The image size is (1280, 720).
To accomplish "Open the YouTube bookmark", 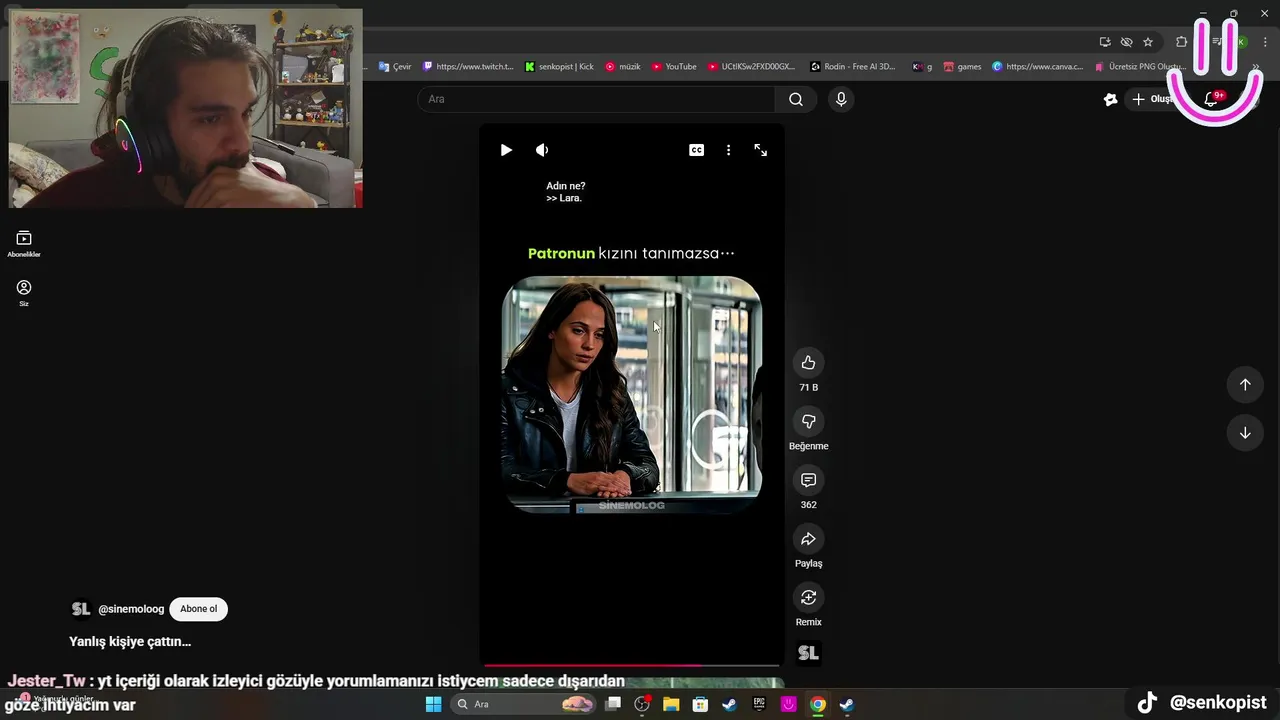I will [674, 67].
